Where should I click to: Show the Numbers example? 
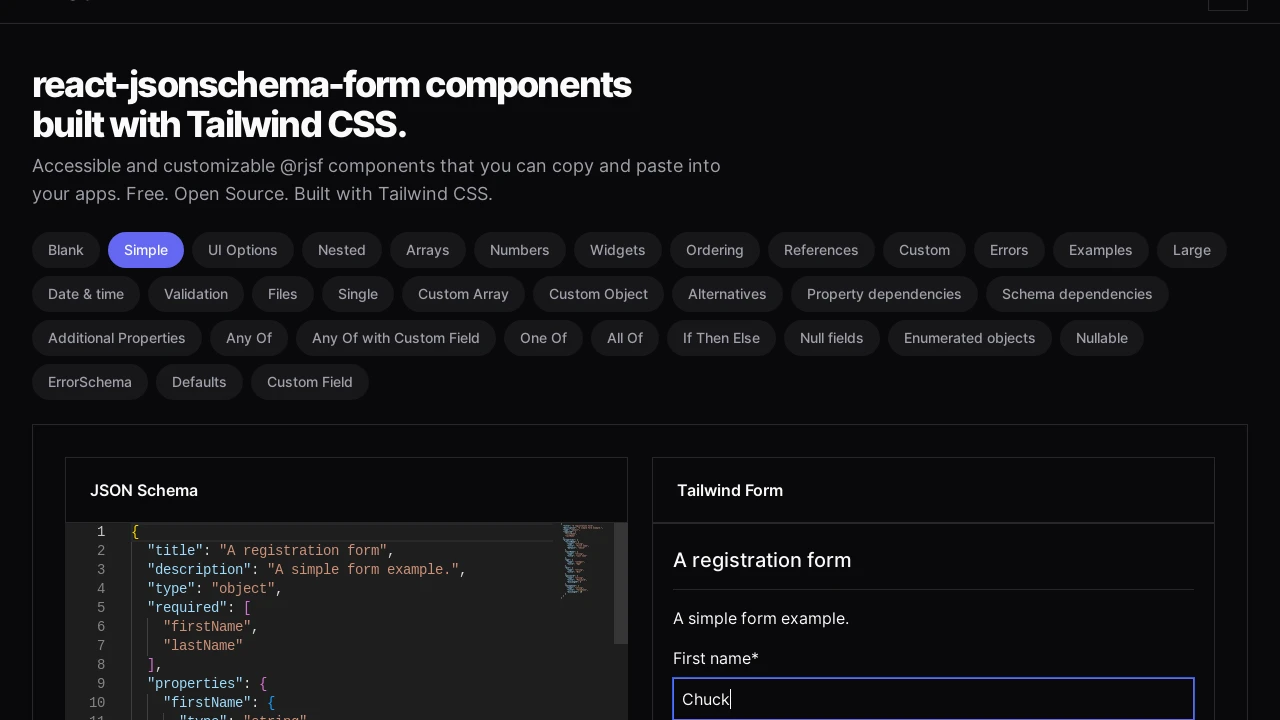click(520, 250)
